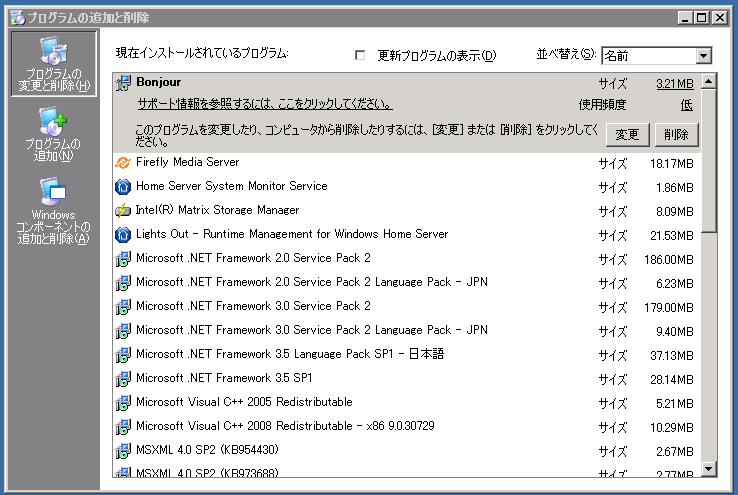Click the Firefly Media Server icon

123,163
